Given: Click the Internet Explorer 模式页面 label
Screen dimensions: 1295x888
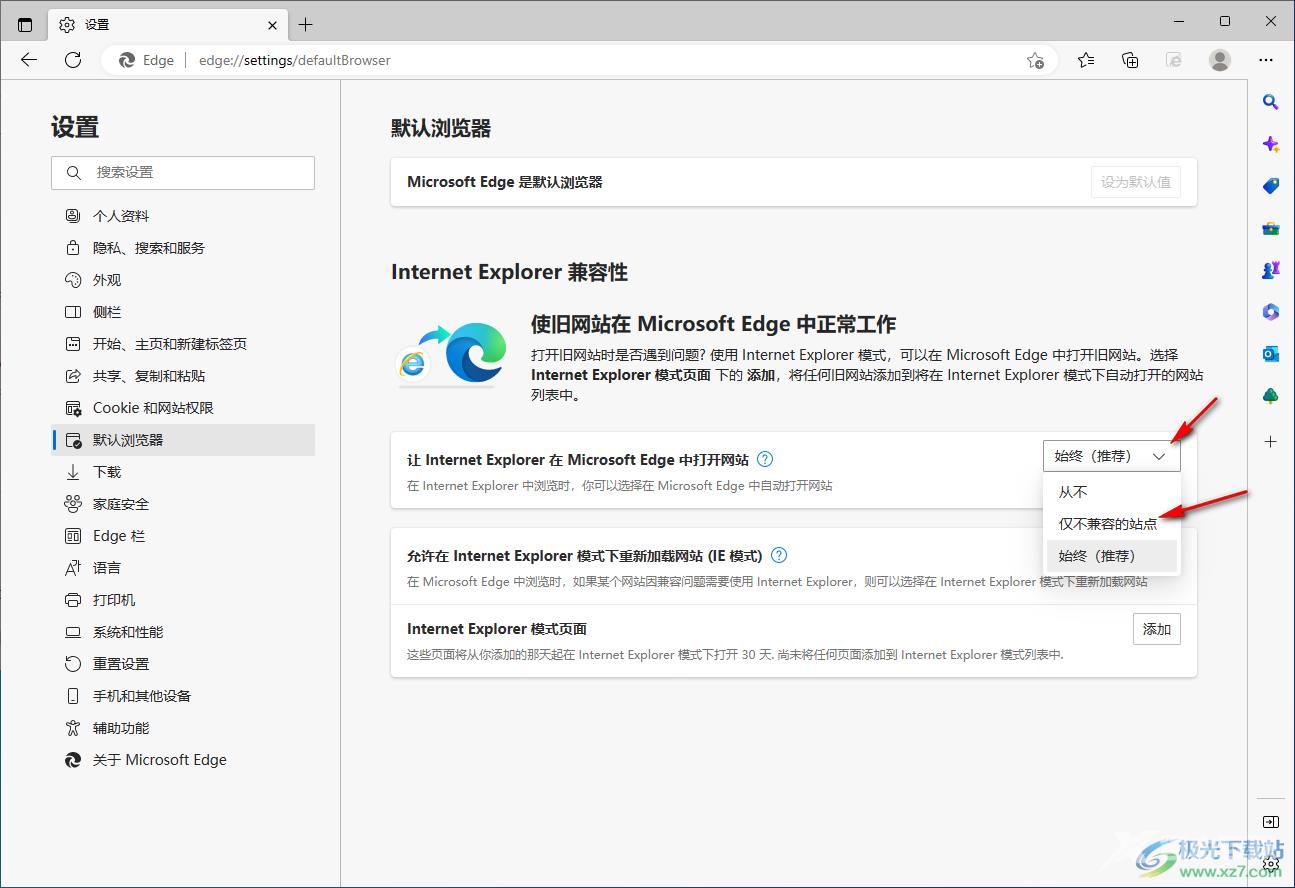Looking at the screenshot, I should [x=497, y=629].
